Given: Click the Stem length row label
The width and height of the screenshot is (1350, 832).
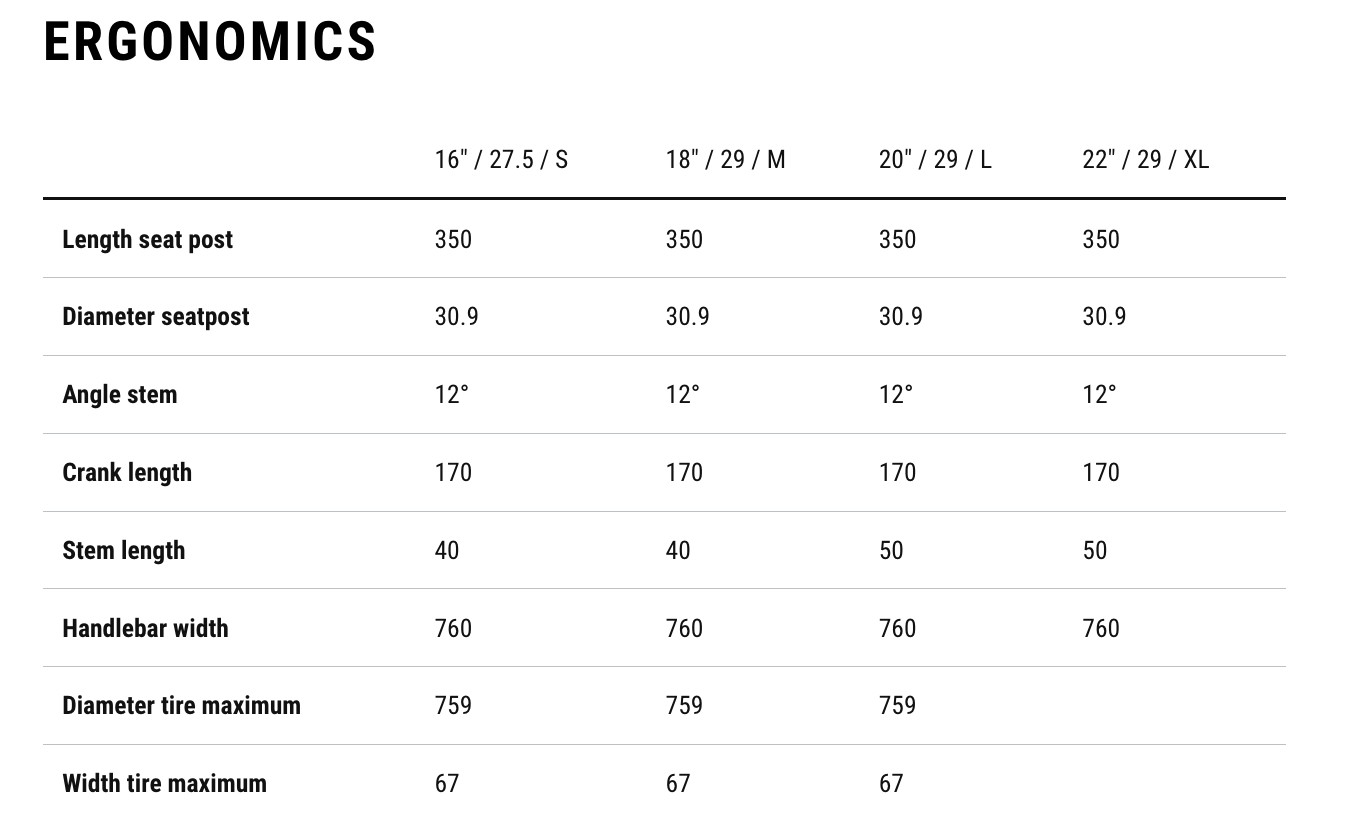Looking at the screenshot, I should coord(123,550).
